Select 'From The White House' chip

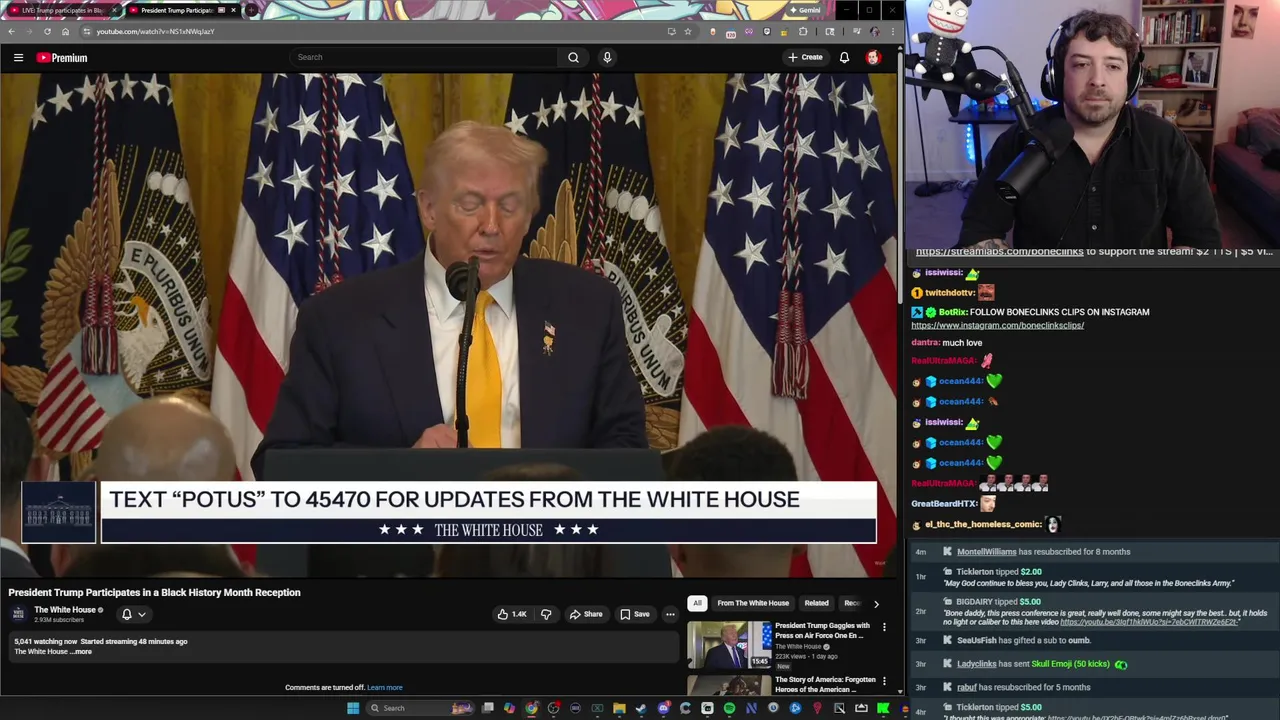tap(753, 603)
